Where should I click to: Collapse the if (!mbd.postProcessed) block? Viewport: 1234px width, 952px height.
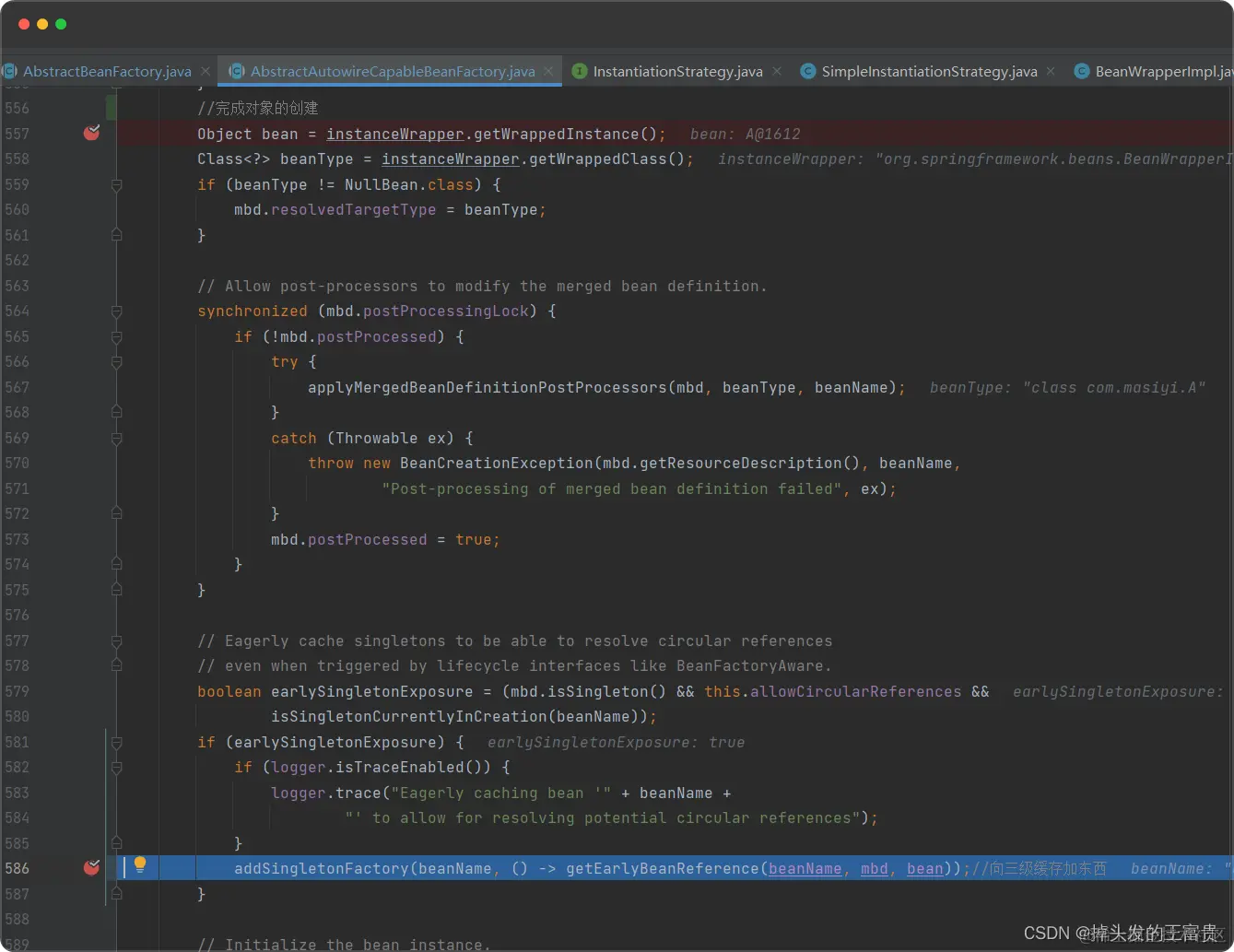(x=116, y=336)
